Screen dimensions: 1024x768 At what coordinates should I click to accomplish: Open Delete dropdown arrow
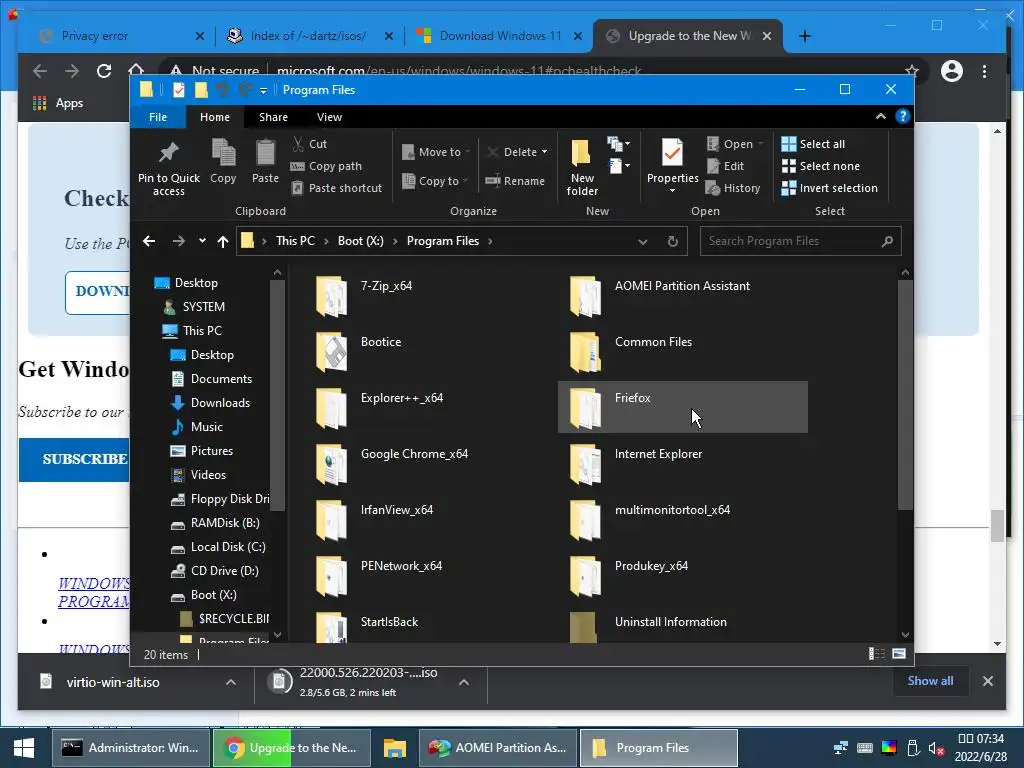[x=544, y=152]
